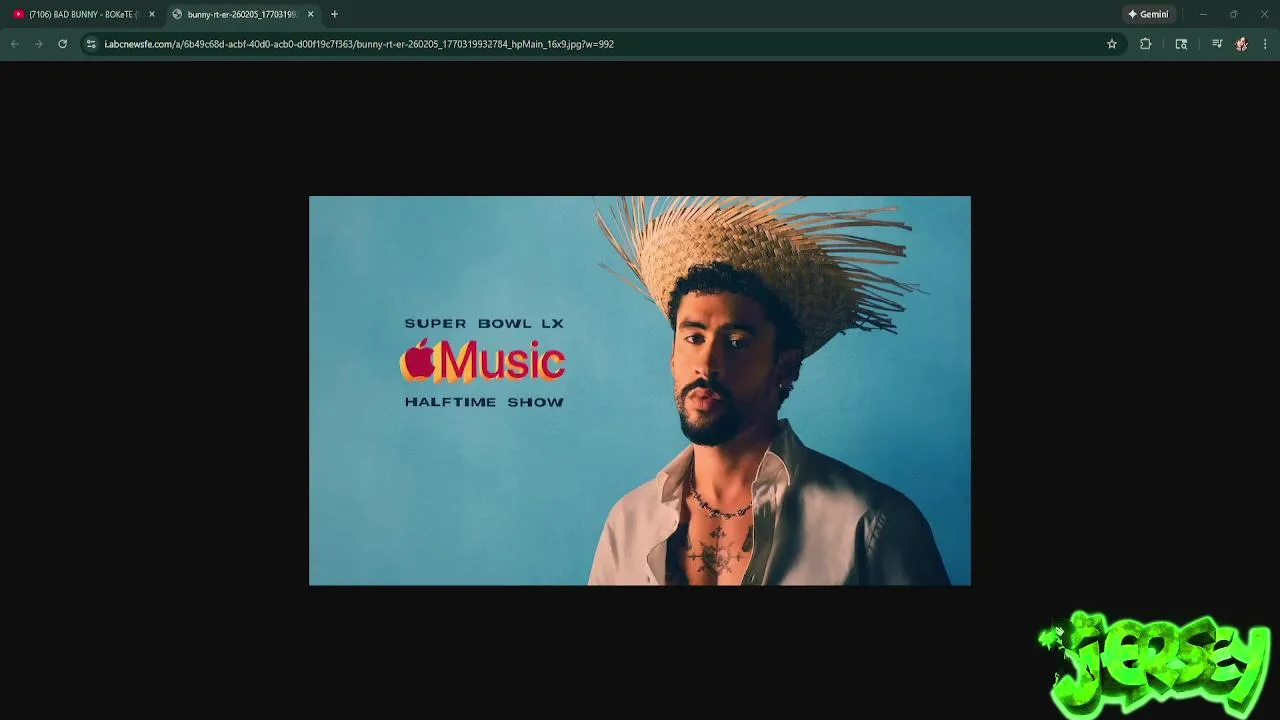Close the BAD BUNNY YouTube tab
Screen dimensions: 1280x720
(x=152, y=14)
